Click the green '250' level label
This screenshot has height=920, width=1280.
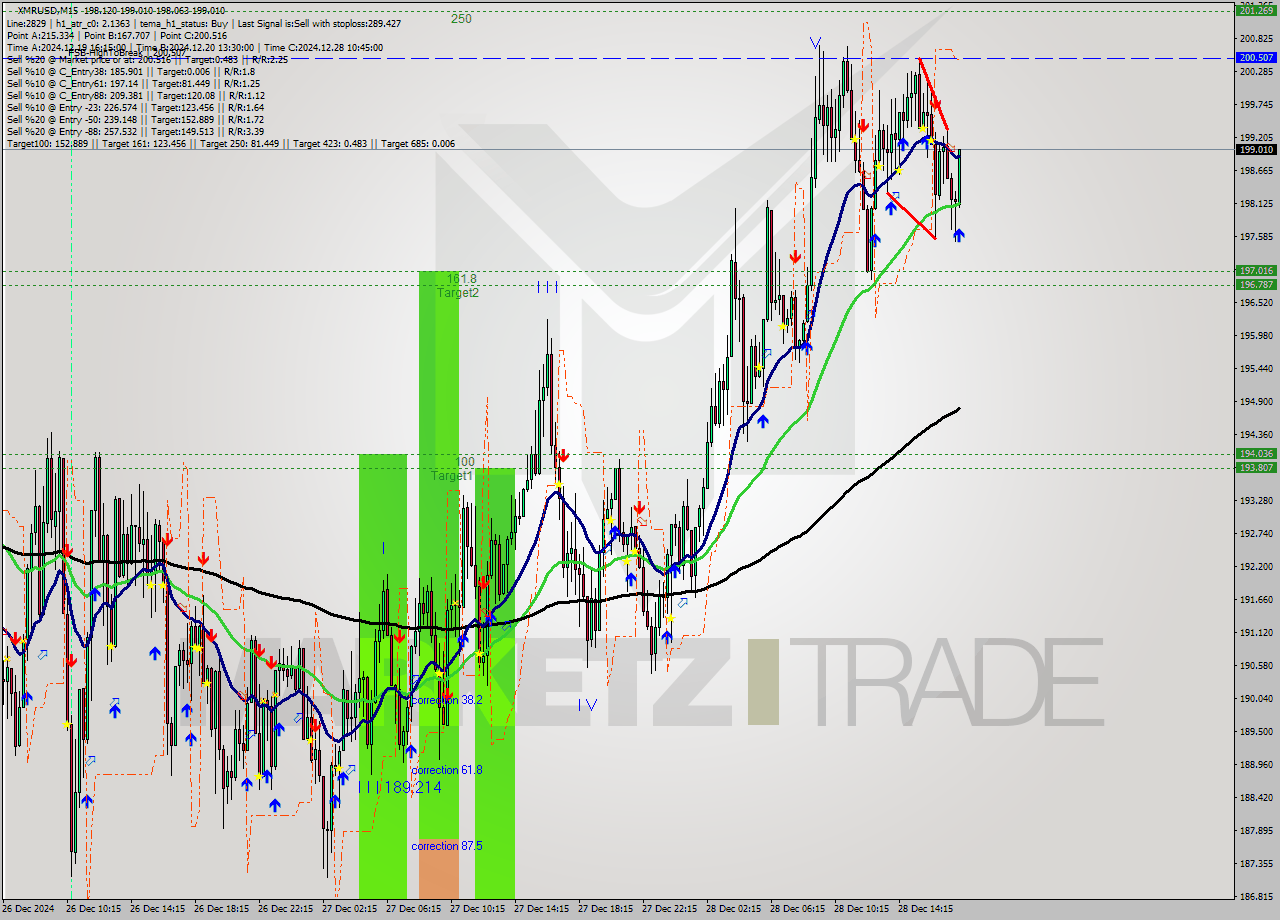pyautogui.click(x=461, y=18)
